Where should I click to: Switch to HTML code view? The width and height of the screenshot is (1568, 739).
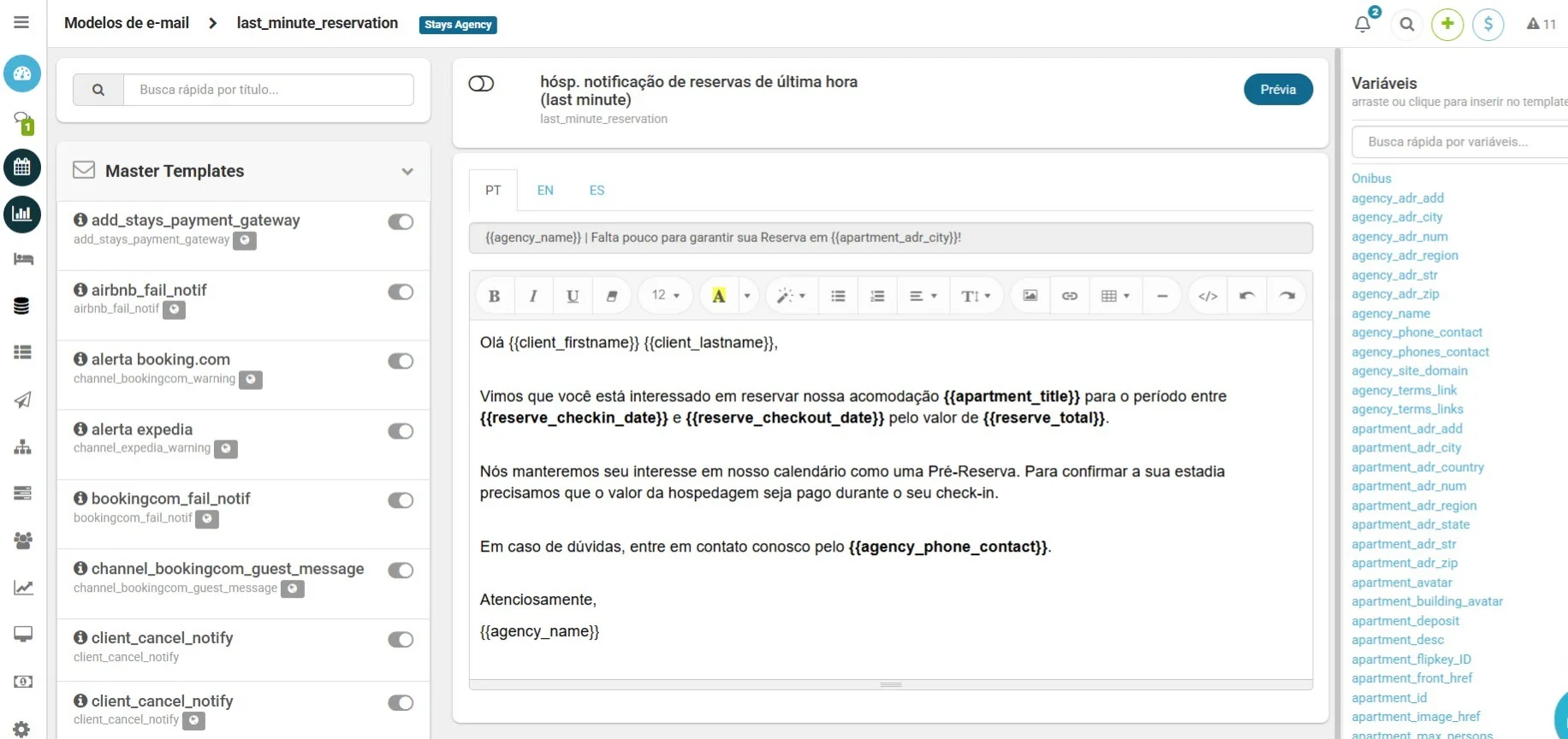(1208, 296)
